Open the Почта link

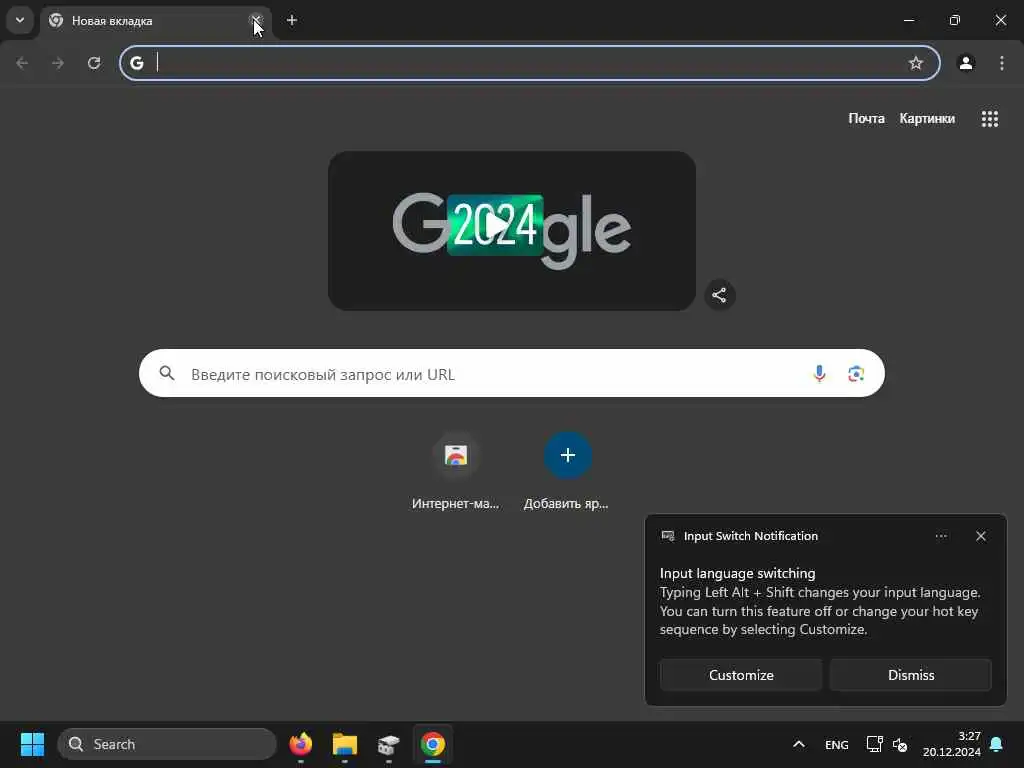(866, 118)
